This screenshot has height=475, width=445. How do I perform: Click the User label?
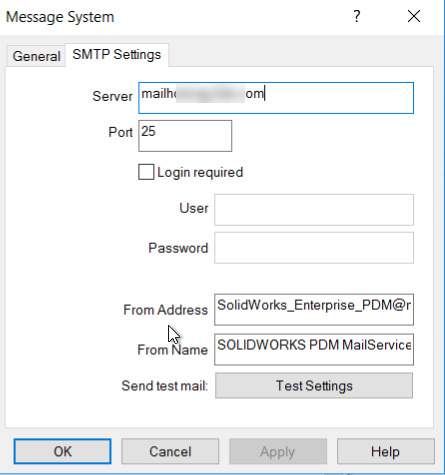point(194,208)
